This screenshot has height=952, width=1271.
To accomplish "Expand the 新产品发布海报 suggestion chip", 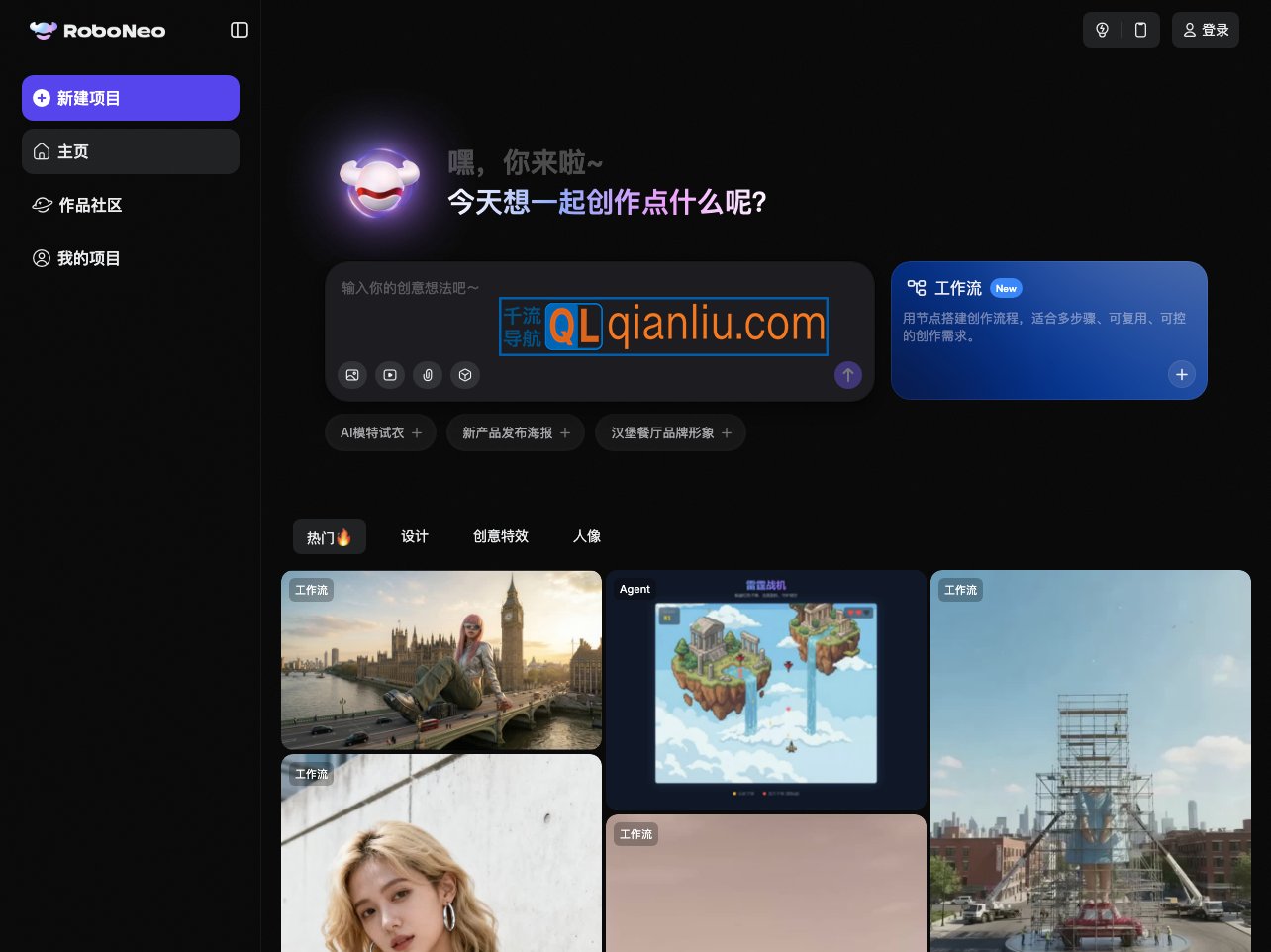I will (x=516, y=432).
